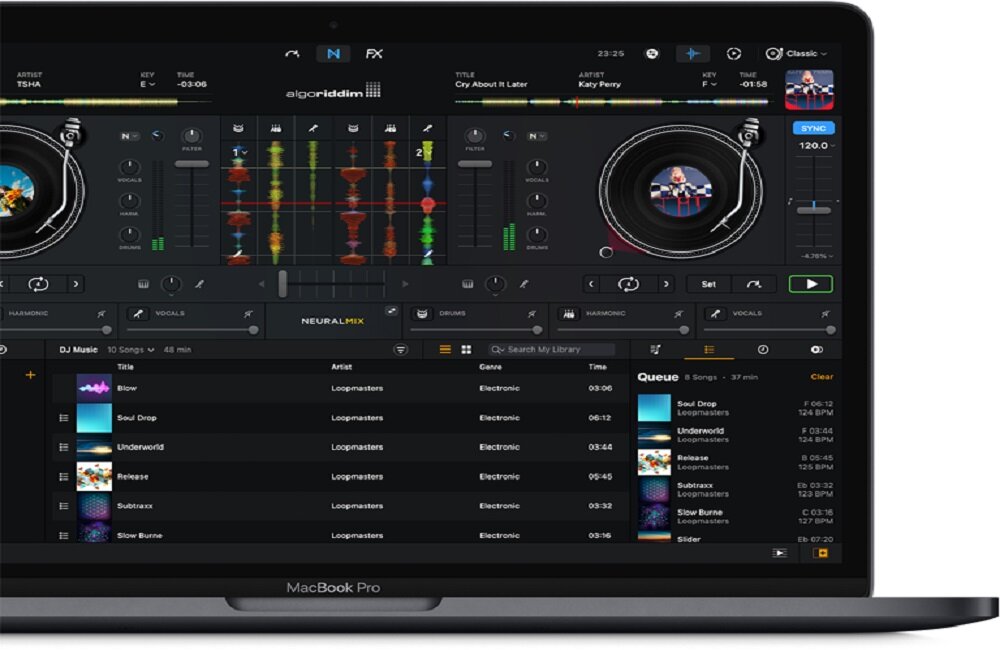Click the crossfader slider in the center

283,283
